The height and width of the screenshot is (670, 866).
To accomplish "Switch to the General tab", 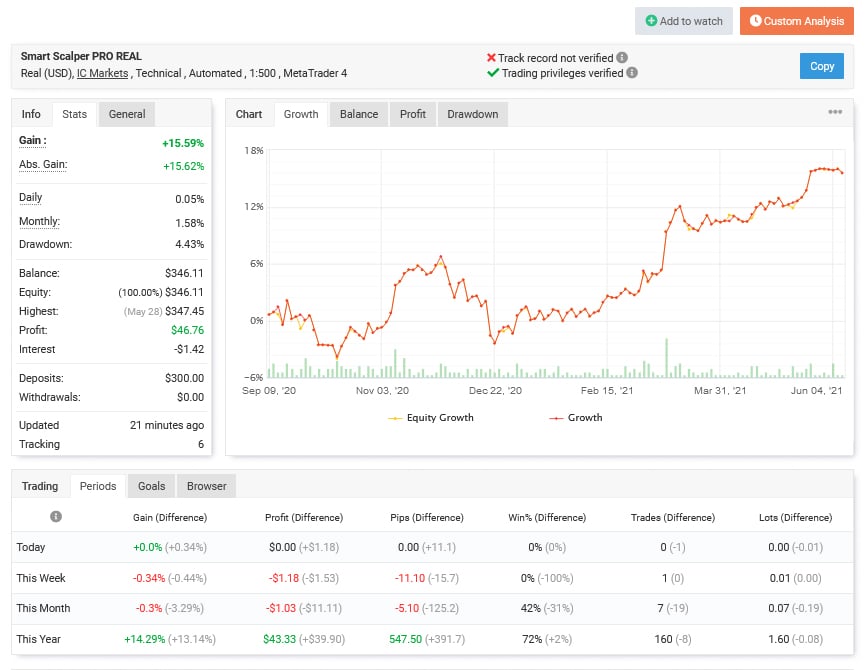I will click(126, 114).
